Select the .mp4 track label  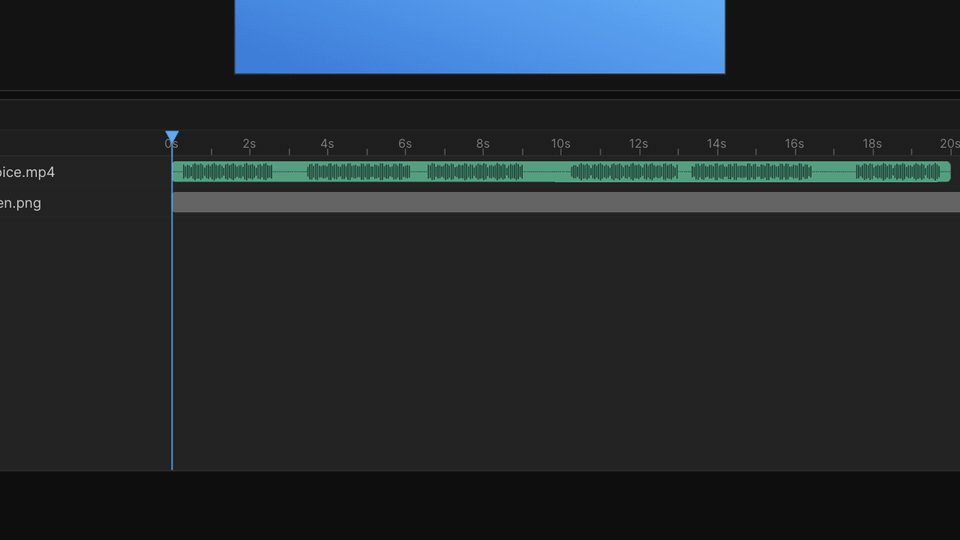click(x=27, y=172)
